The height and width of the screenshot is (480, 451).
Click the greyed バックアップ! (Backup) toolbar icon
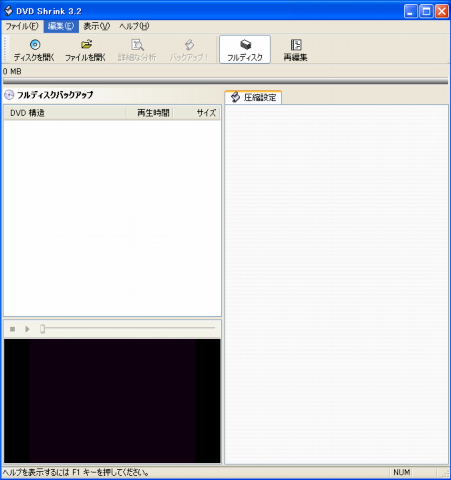(x=188, y=50)
